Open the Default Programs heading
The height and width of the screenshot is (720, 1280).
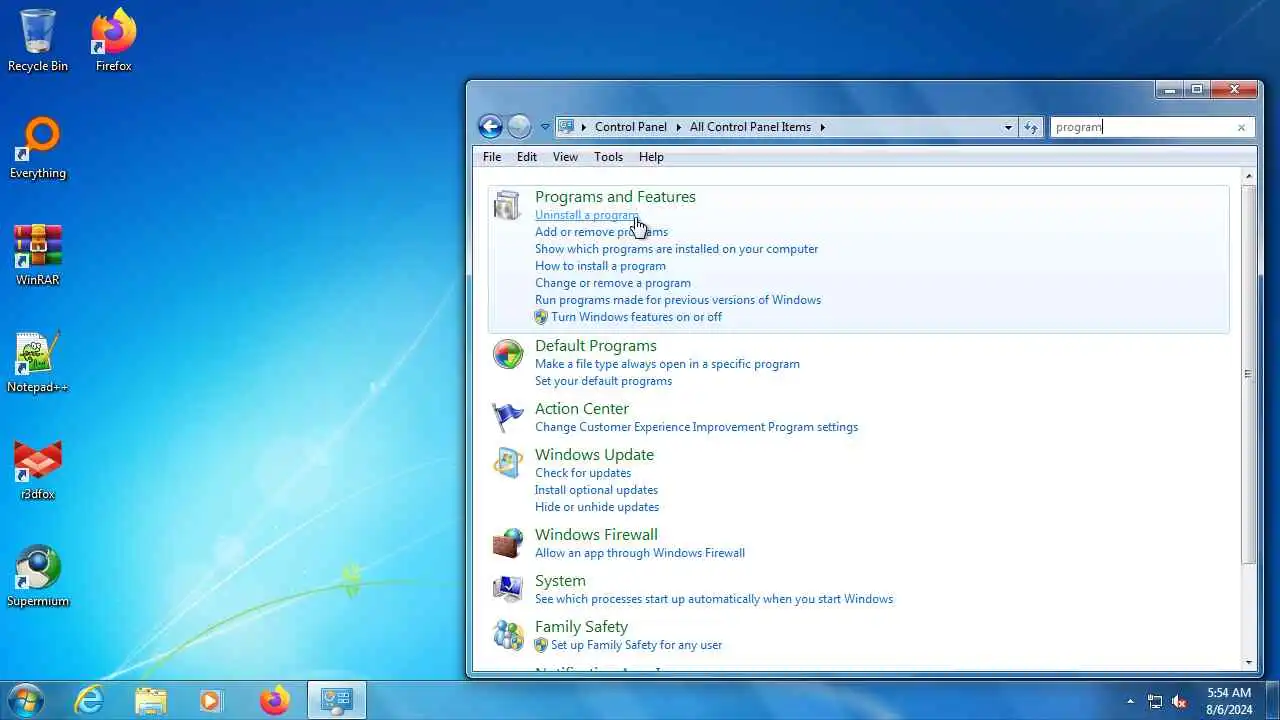coord(596,346)
